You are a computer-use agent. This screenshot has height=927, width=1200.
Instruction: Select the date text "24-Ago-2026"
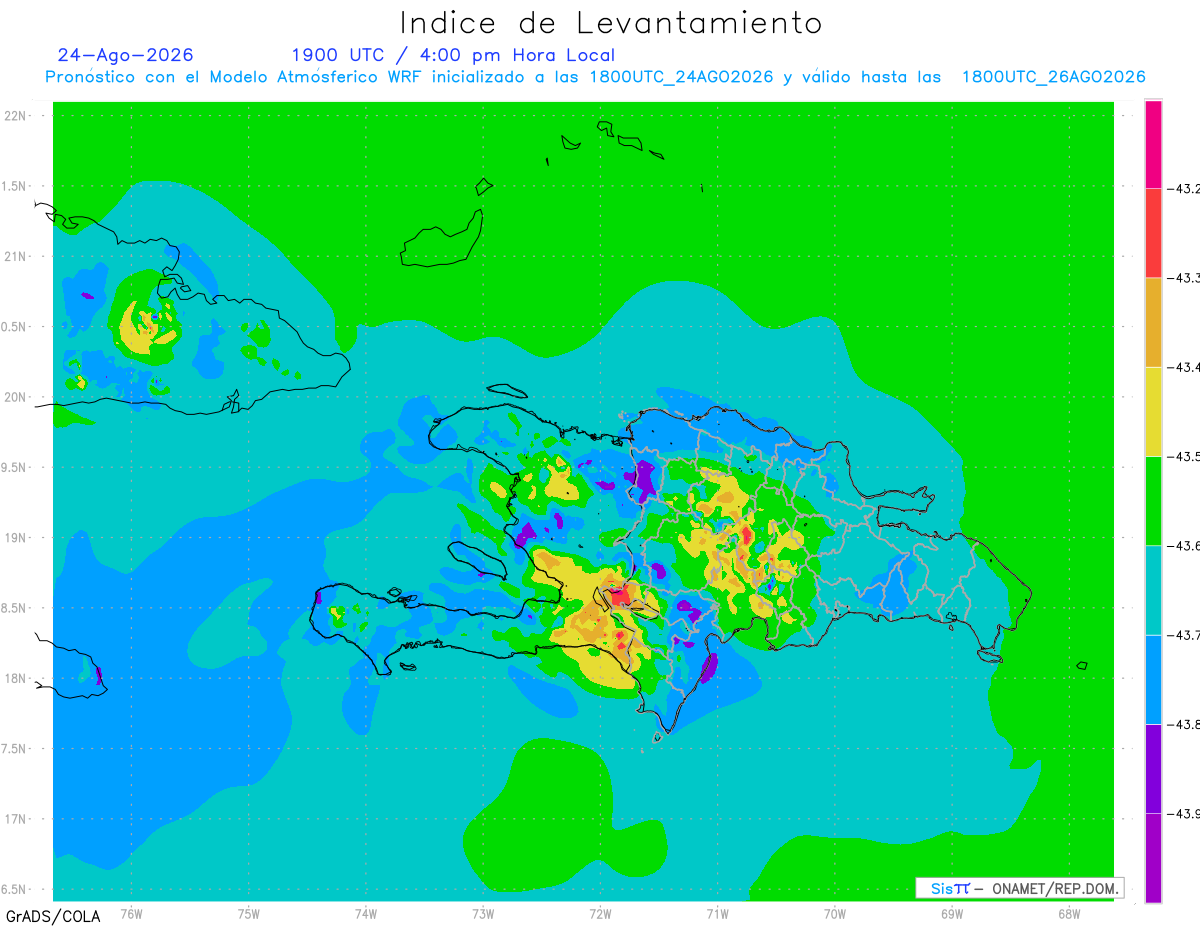tap(126, 55)
